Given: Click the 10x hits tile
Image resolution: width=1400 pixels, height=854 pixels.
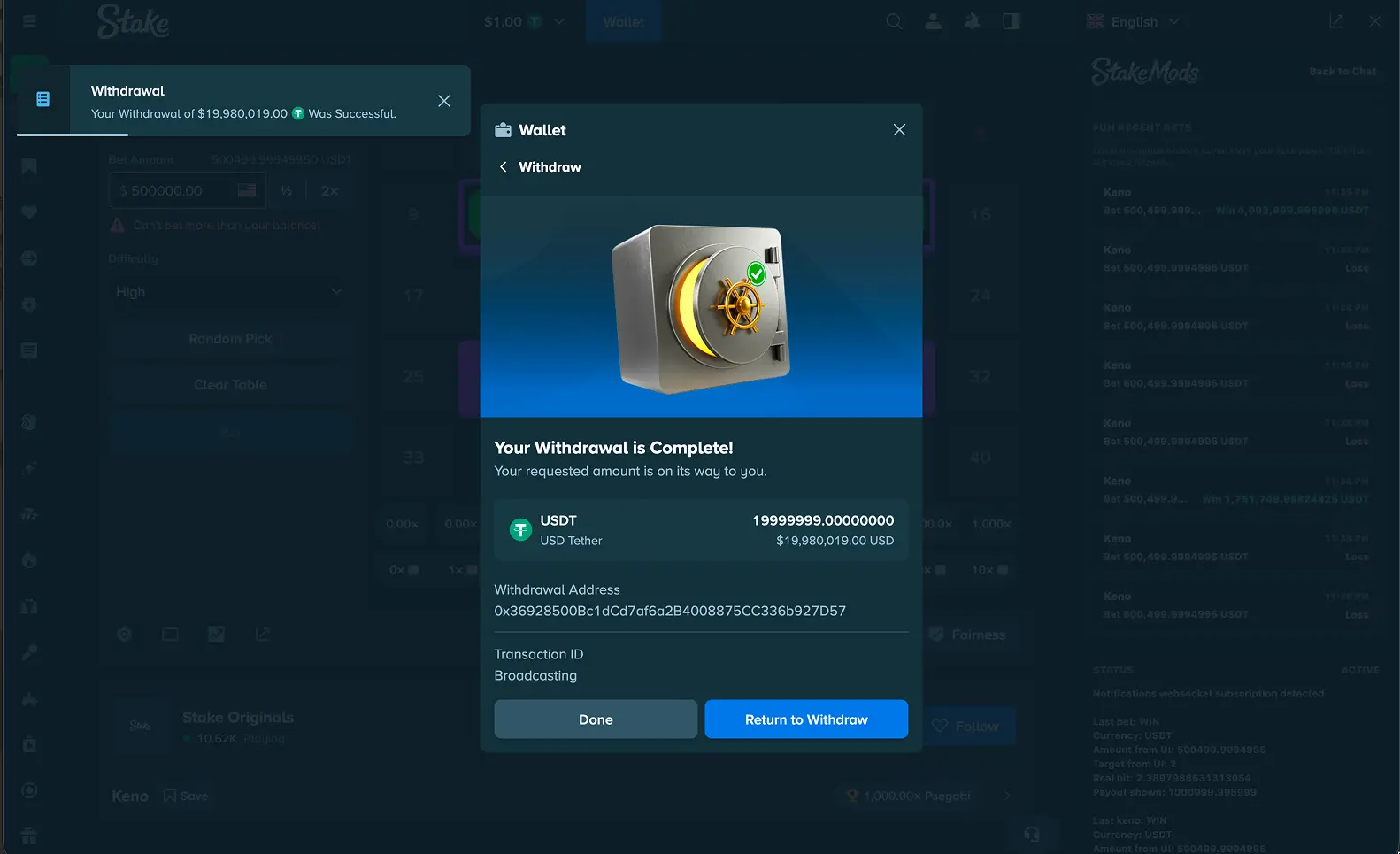Looking at the screenshot, I should pyautogui.click(x=989, y=571).
